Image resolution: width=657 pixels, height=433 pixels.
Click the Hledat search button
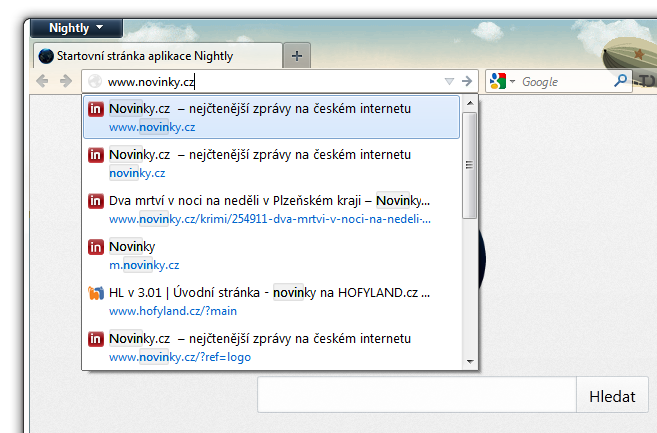[x=612, y=396]
